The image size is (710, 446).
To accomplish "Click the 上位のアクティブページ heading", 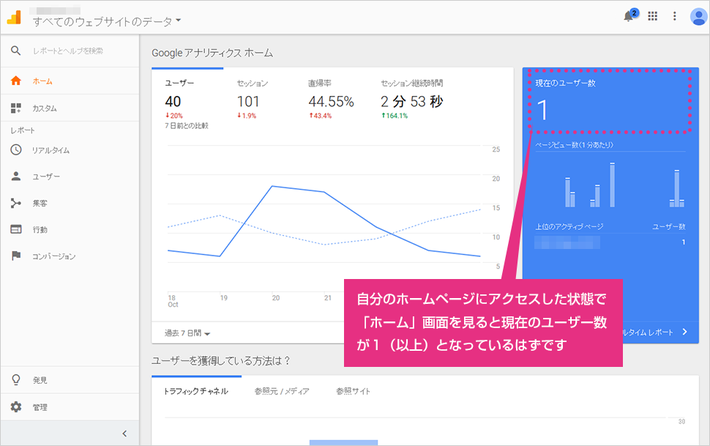I will [569, 226].
